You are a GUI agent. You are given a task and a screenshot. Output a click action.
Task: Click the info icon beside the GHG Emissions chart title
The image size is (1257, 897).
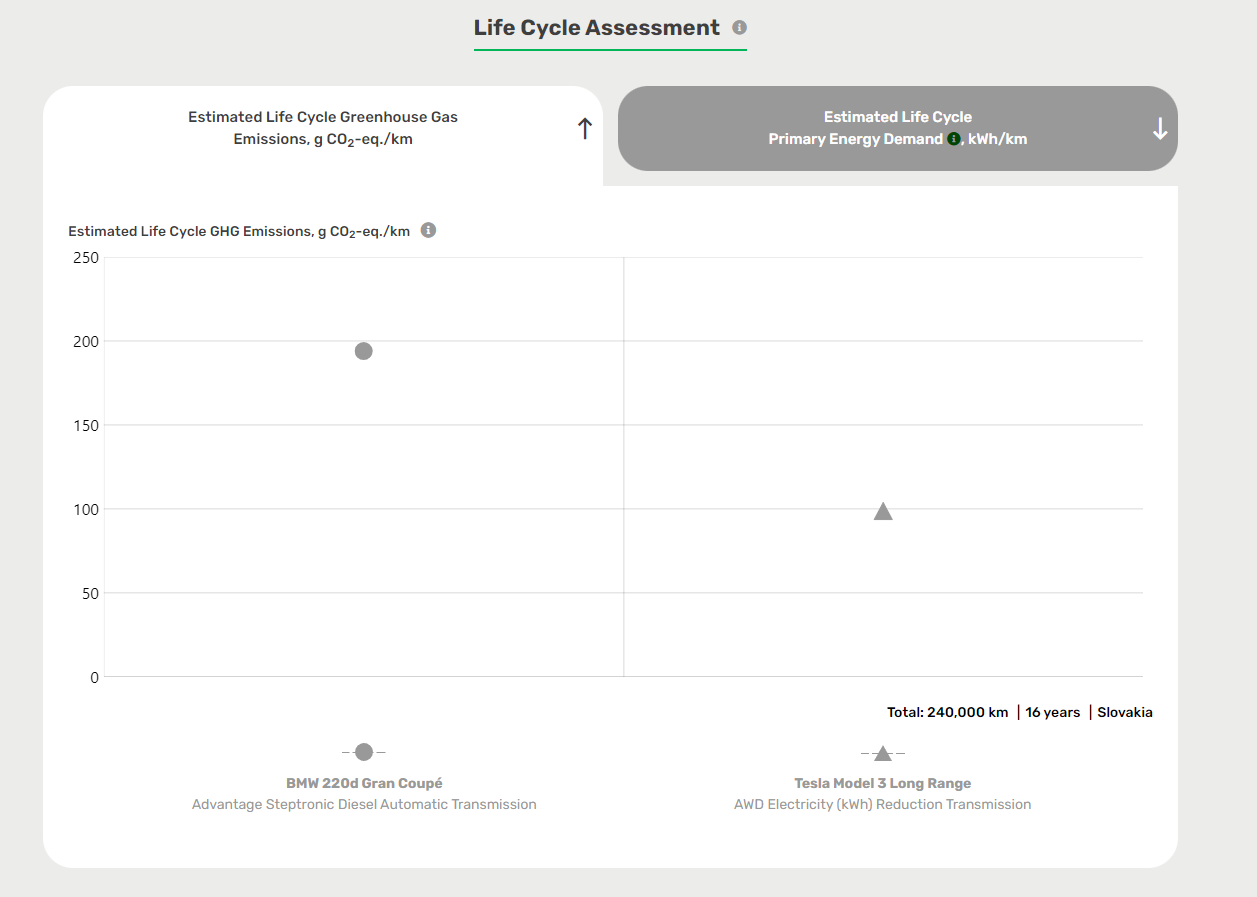click(x=428, y=230)
